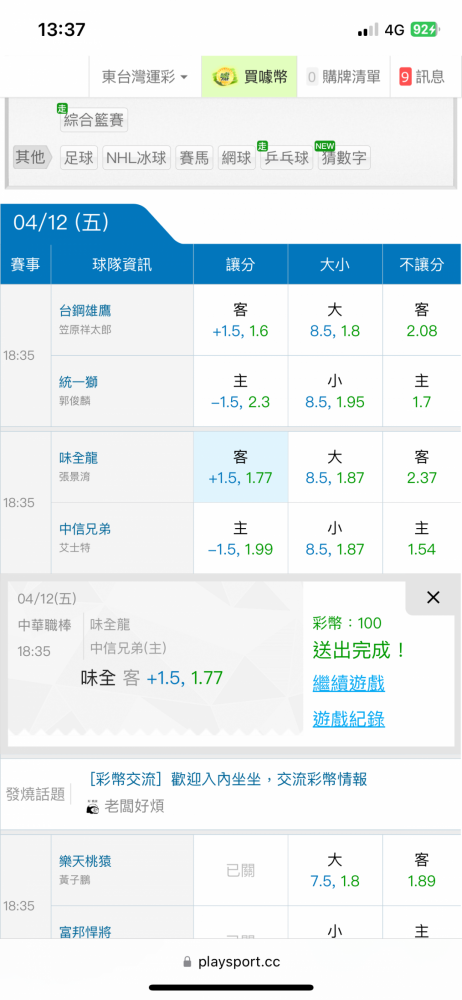
Task: Pick 中信兄弟 主 -1.5, 1.99 spread
Action: pyautogui.click(x=241, y=539)
